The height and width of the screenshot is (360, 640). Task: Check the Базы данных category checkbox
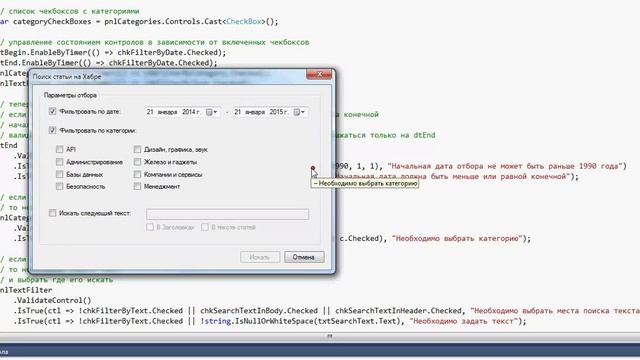point(60,174)
